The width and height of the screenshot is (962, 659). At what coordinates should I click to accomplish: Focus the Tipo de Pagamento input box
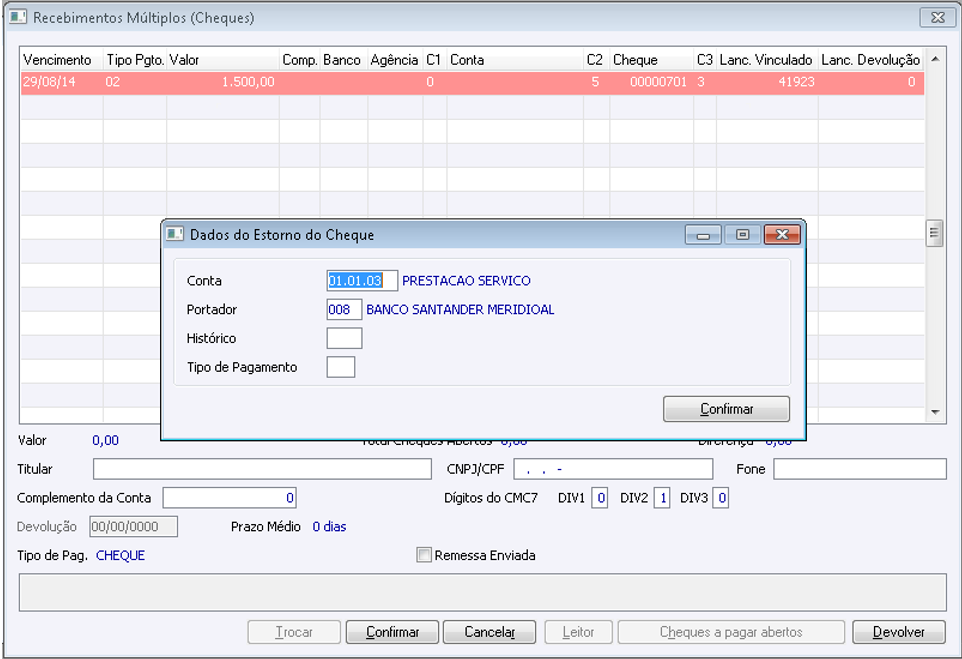click(341, 368)
